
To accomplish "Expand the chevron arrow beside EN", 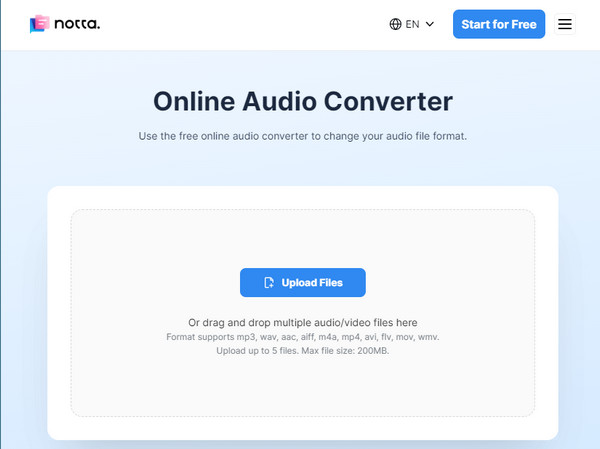I will coord(430,24).
